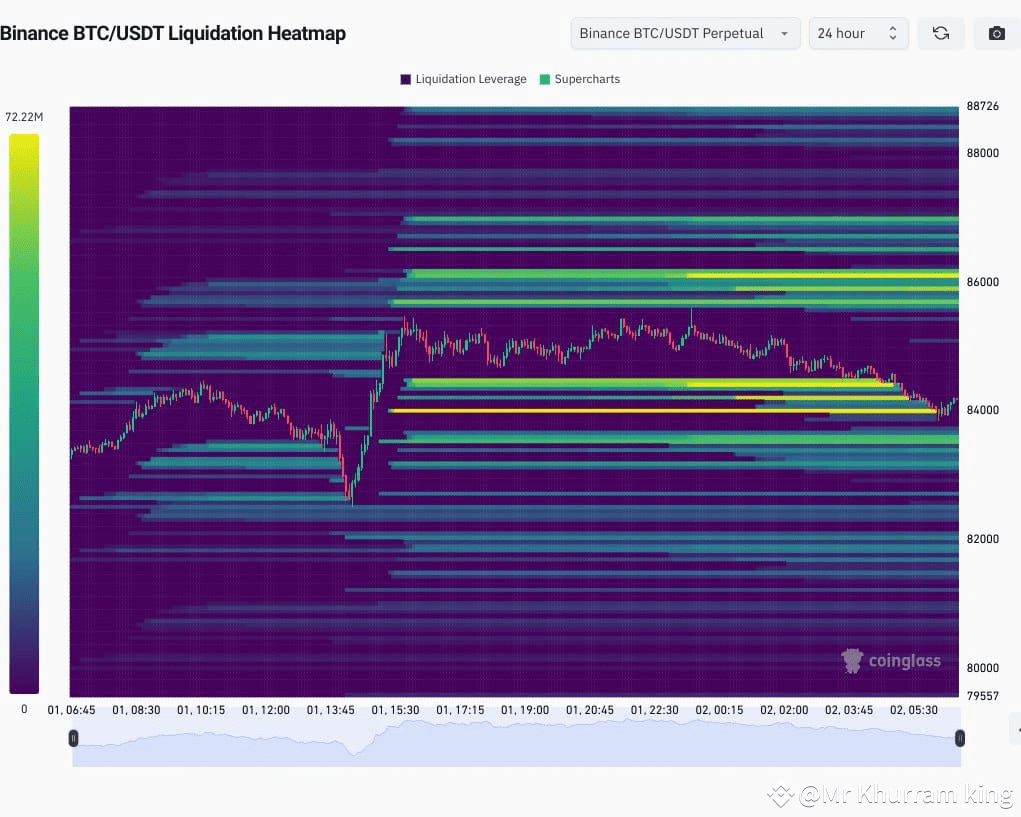Click the 0 minimum scale label
This screenshot has height=817, width=1021.
coord(24,709)
